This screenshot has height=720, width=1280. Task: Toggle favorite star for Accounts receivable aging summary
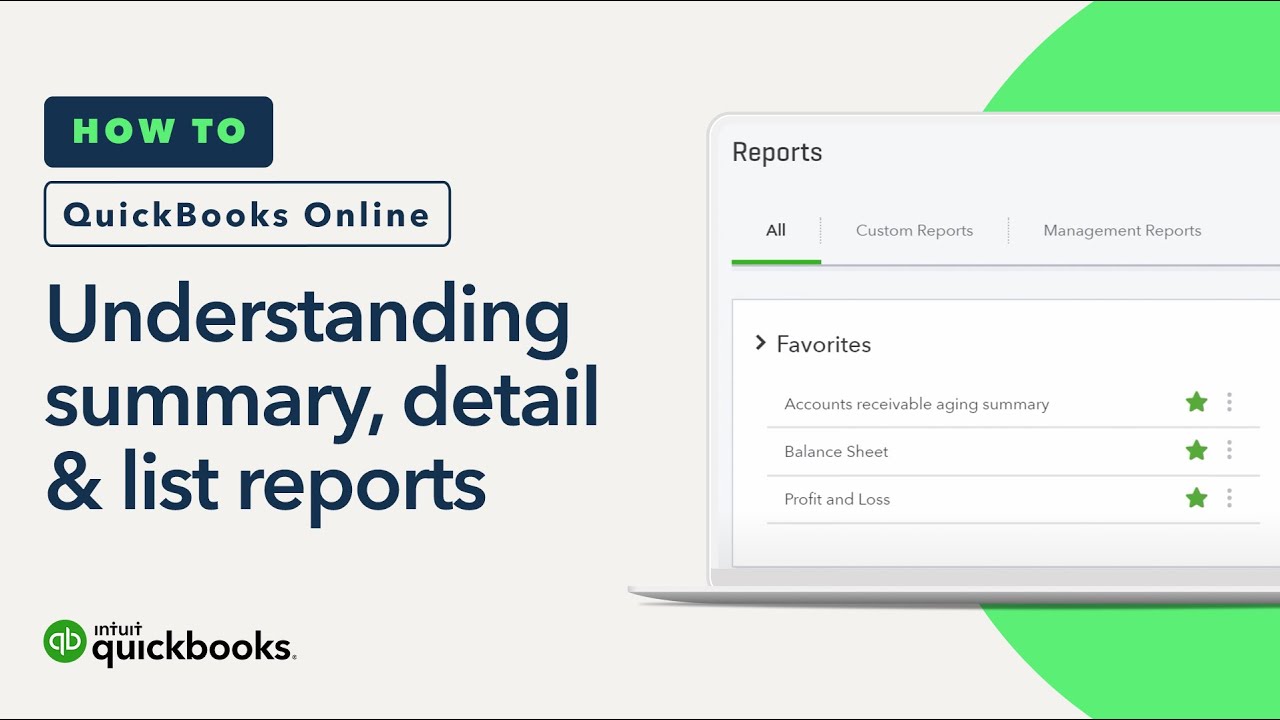1196,402
